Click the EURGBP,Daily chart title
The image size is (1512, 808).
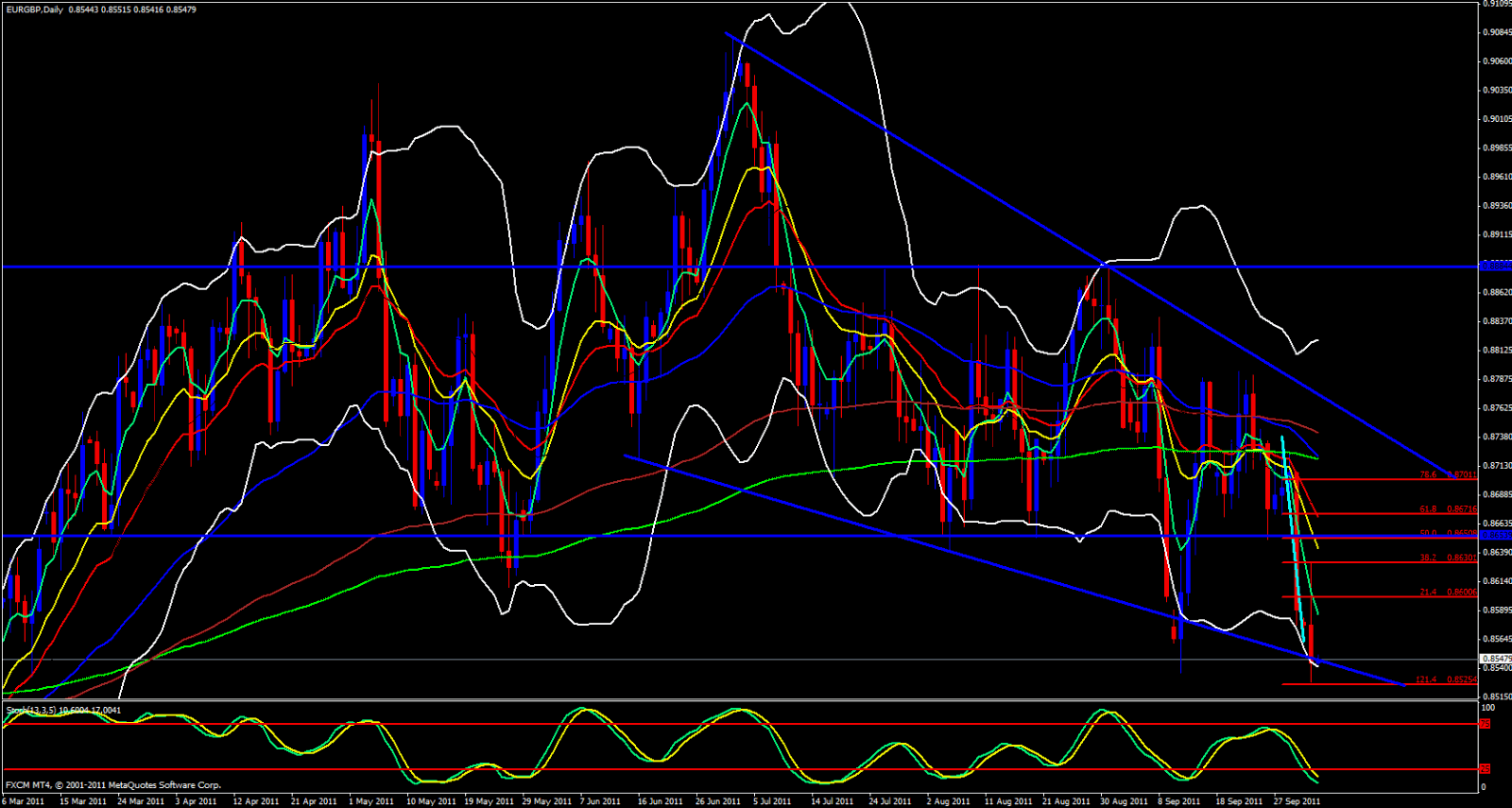(34, 9)
